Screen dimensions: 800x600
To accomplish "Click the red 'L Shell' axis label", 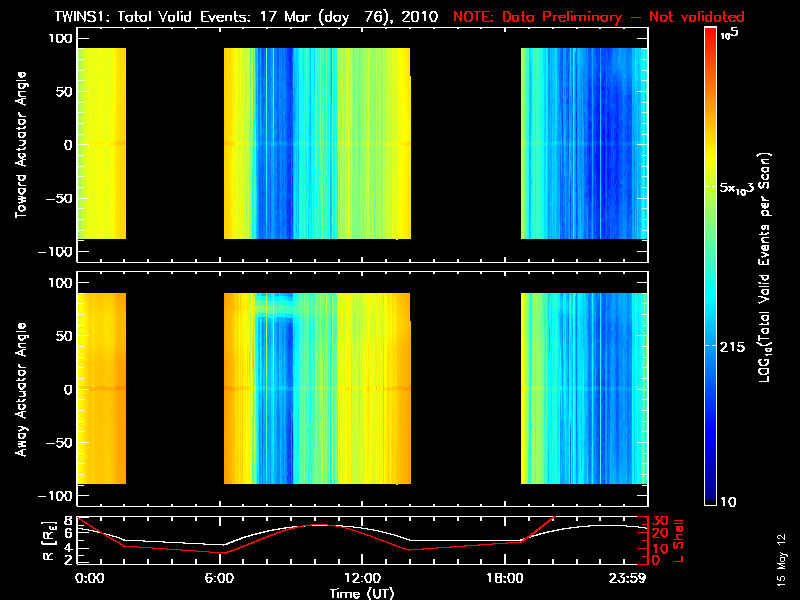I will 678,541.
